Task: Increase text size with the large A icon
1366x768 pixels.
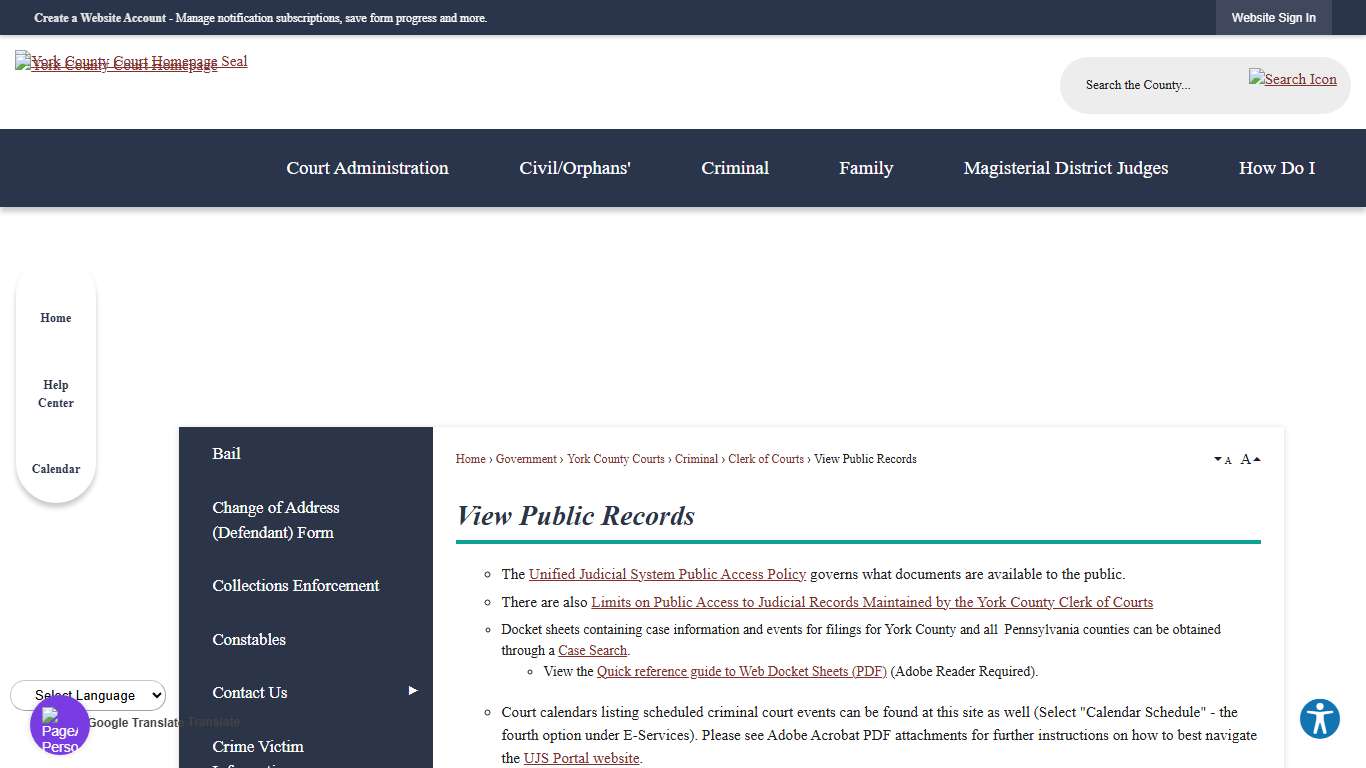Action: pyautogui.click(x=1246, y=458)
